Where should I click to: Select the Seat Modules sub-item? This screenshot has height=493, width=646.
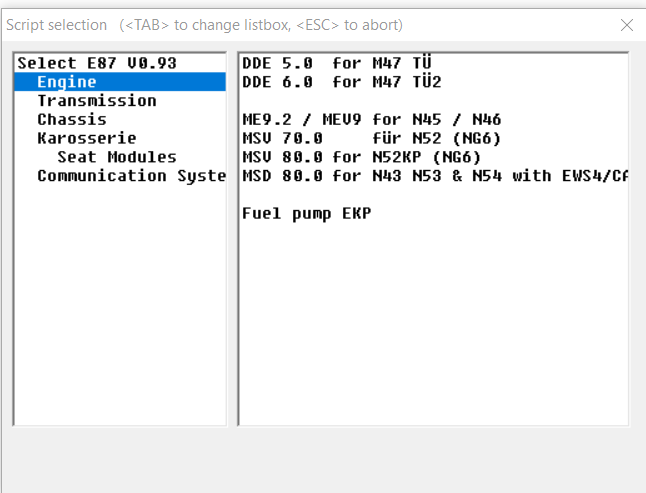pos(117,157)
